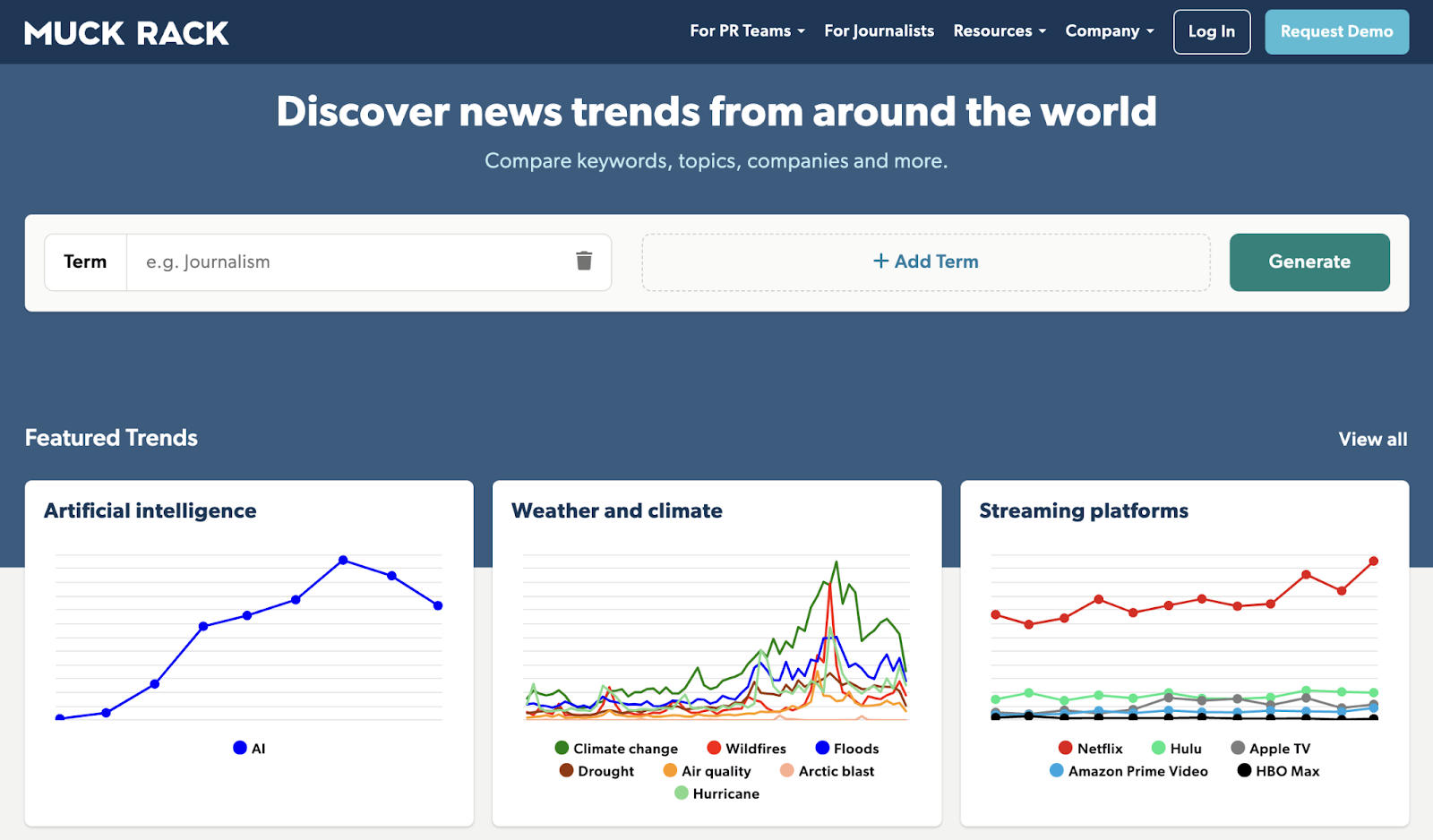Click the last Netflix data point on chart
Screen dimensions: 1433x840
pyautogui.click(x=1374, y=561)
